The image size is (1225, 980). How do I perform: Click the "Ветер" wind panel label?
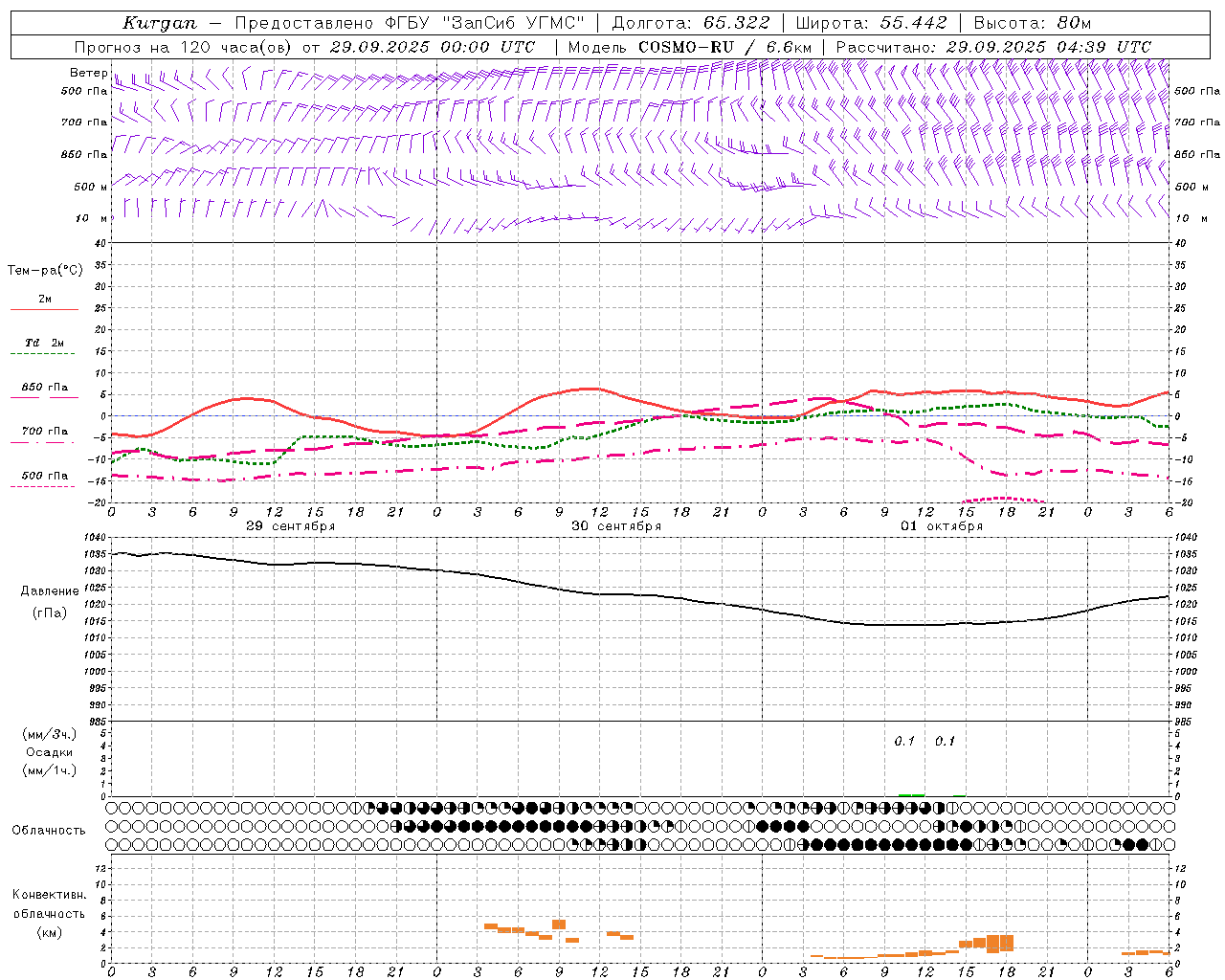pyautogui.click(x=88, y=73)
